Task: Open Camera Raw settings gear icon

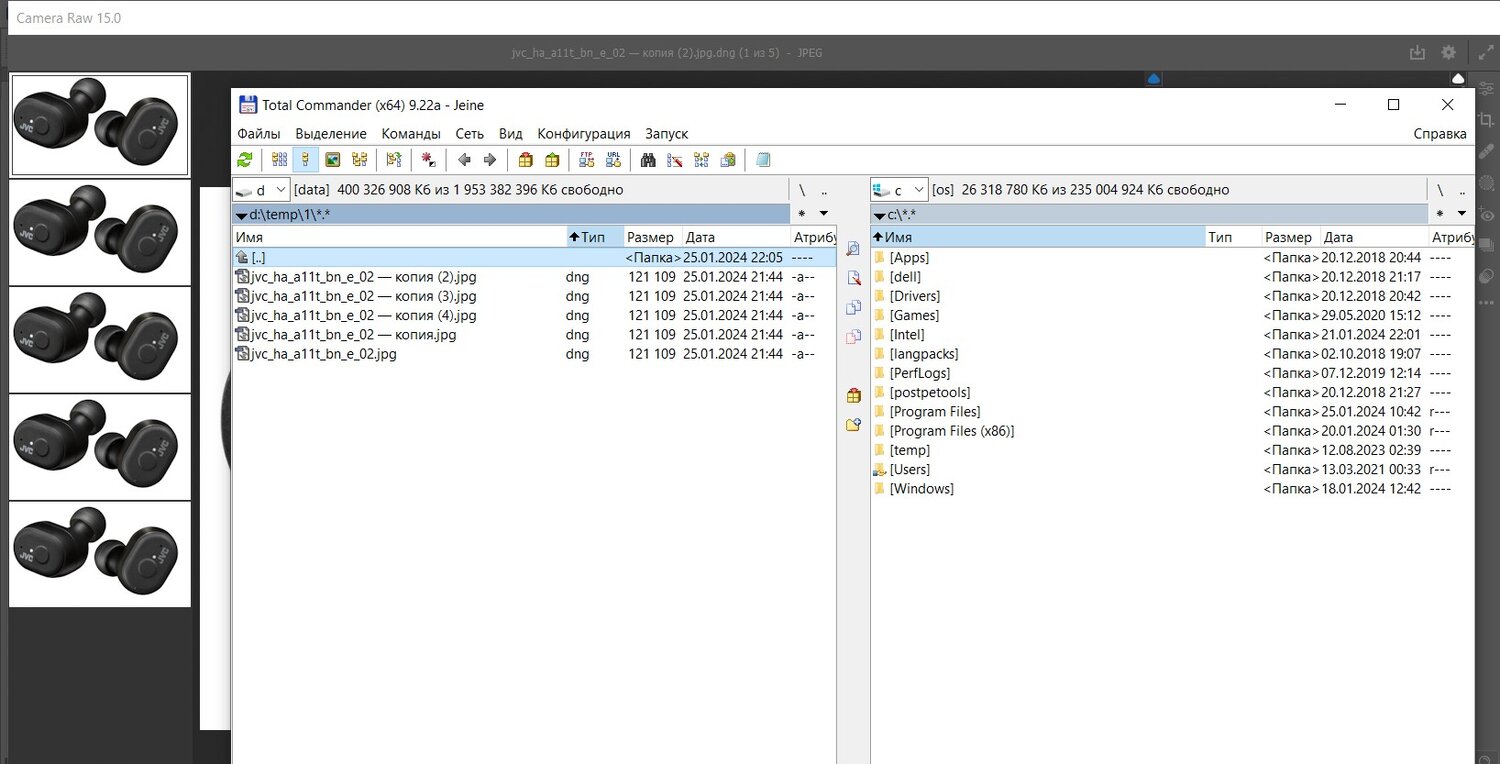Action: (x=1448, y=53)
